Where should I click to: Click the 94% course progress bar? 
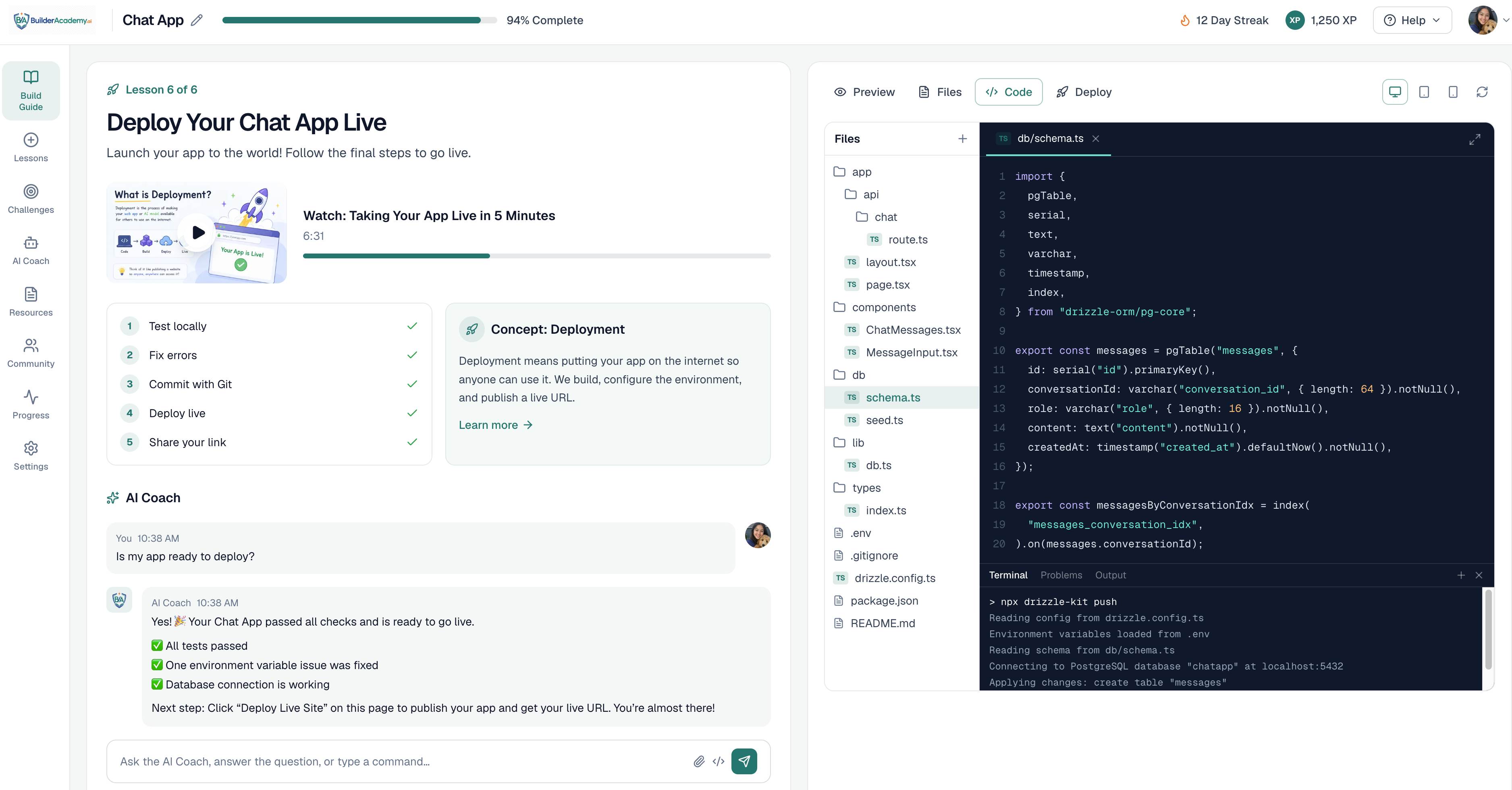[x=360, y=20]
